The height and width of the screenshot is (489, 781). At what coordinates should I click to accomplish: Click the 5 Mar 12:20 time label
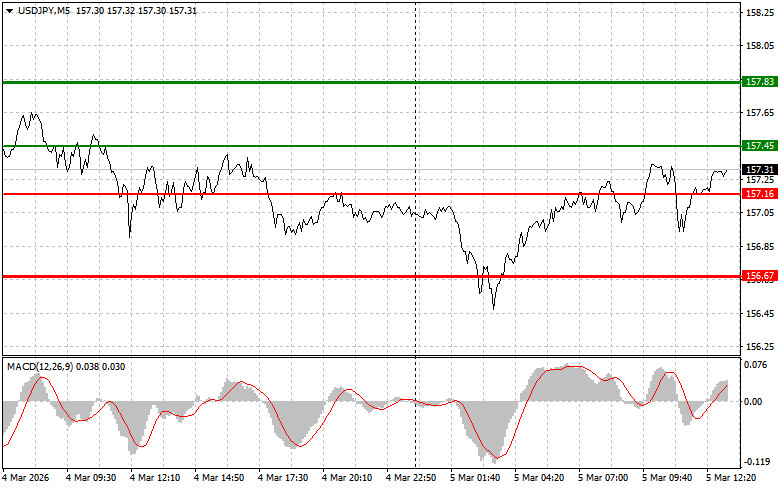click(x=731, y=478)
